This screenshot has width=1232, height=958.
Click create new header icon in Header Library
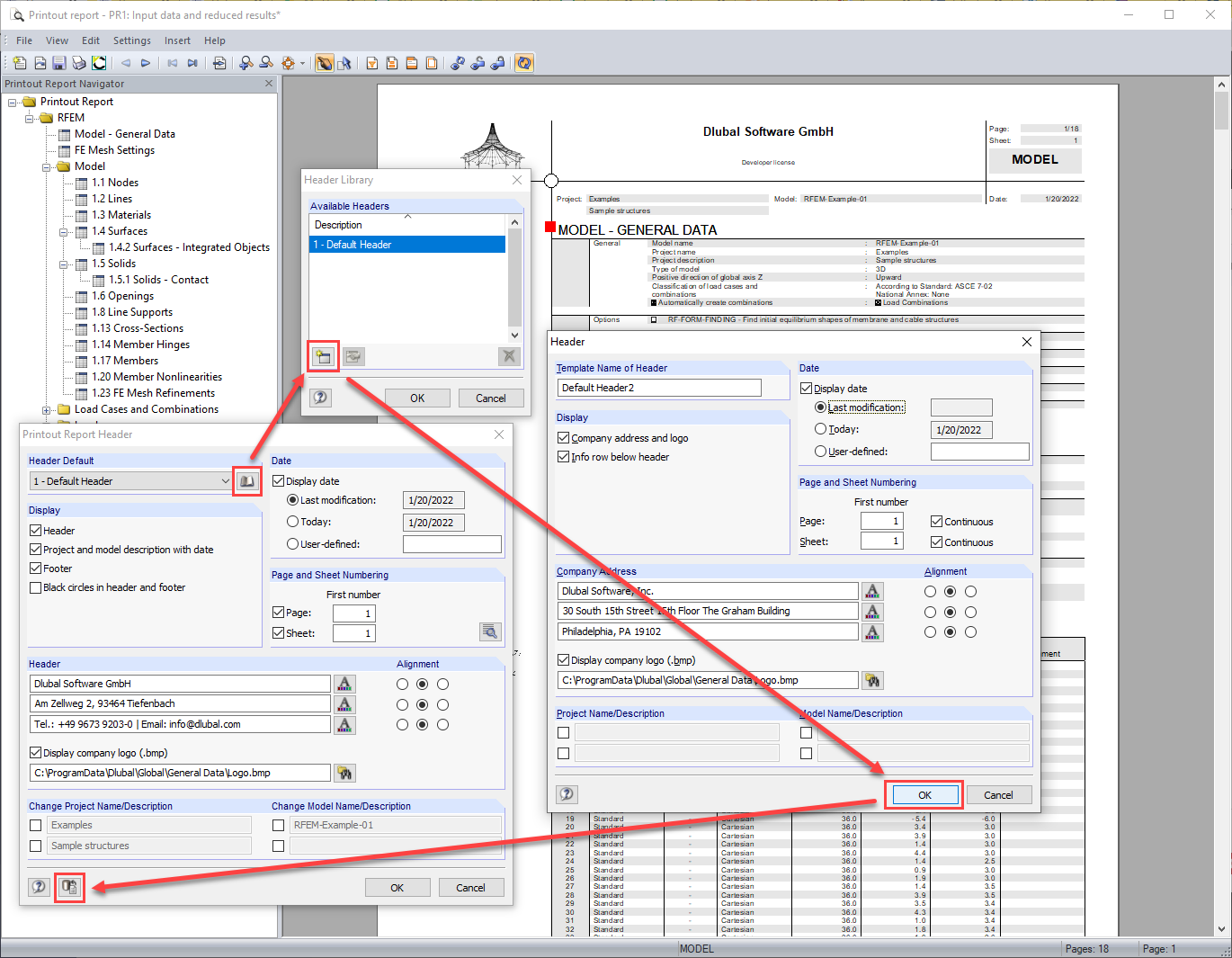tap(323, 357)
